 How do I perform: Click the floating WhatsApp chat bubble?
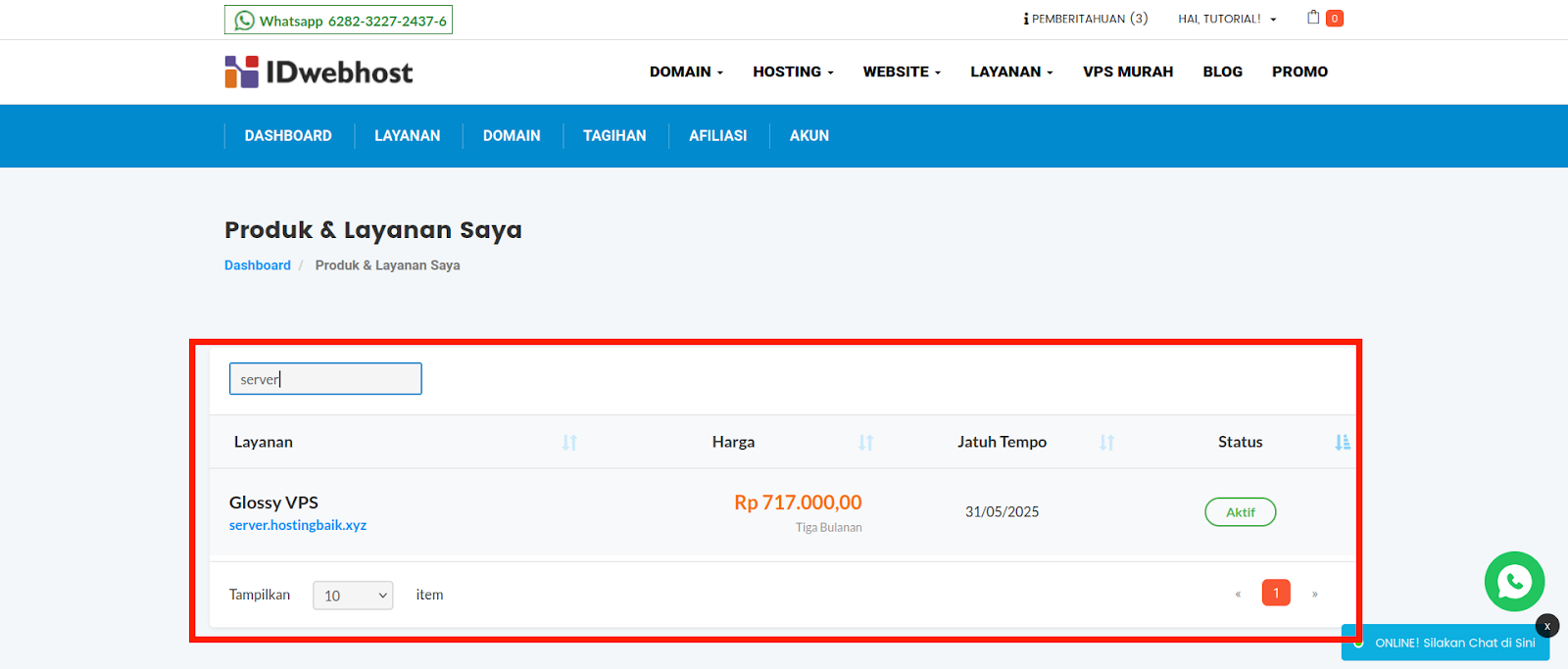(1514, 582)
